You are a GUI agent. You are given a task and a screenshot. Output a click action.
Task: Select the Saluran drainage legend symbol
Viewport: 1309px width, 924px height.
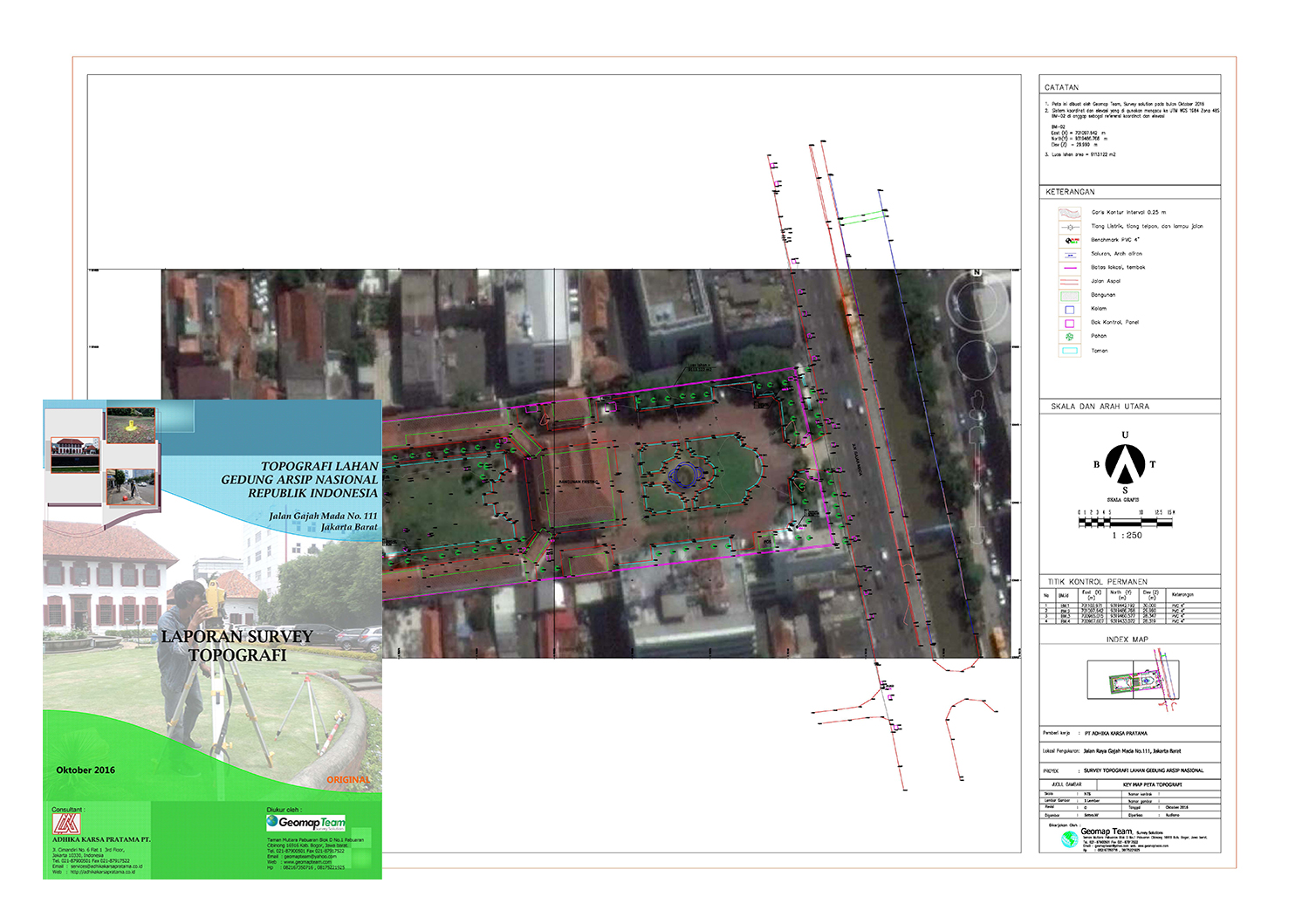pyautogui.click(x=1069, y=254)
